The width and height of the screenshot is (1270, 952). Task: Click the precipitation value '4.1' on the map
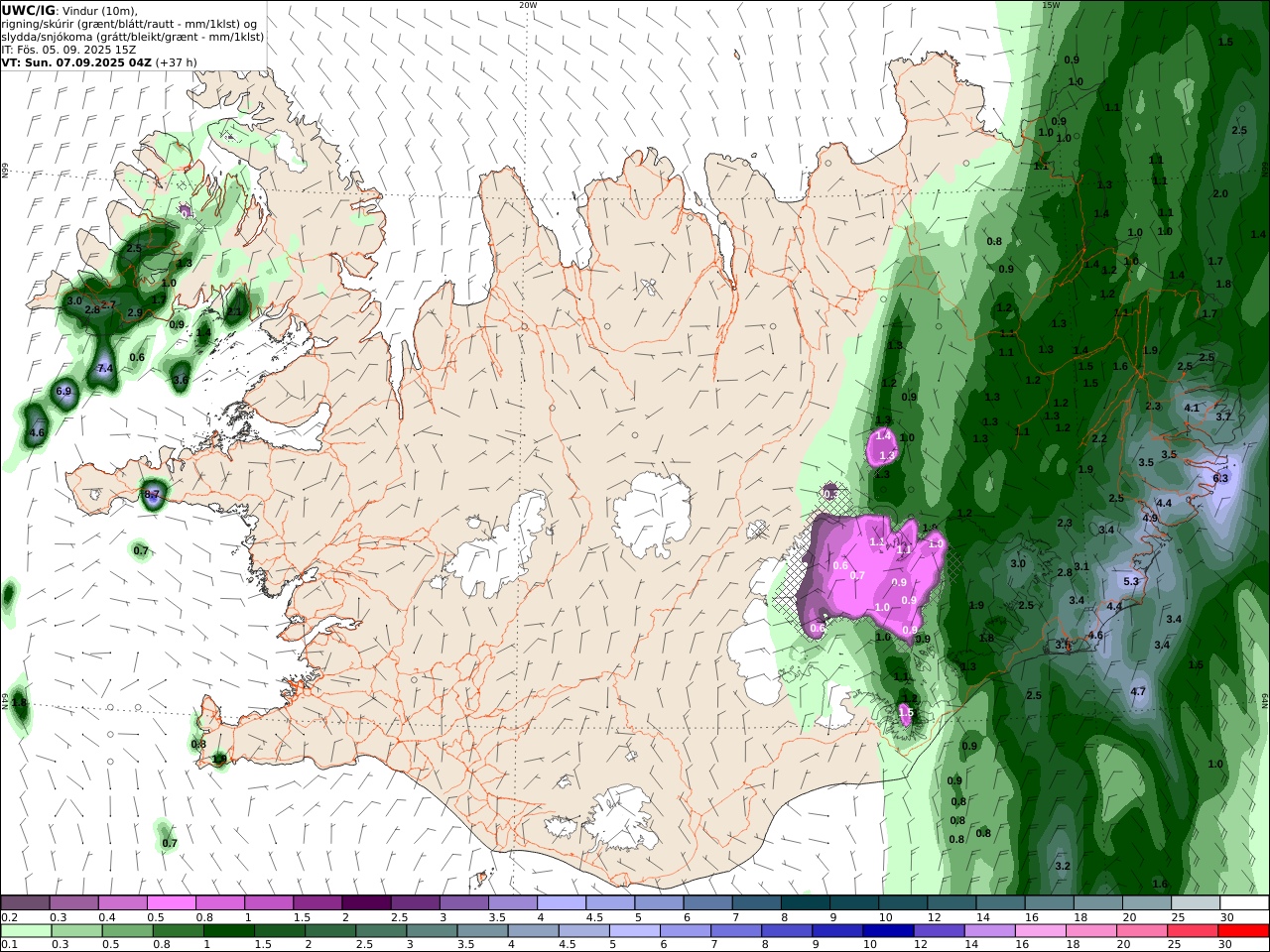click(x=1192, y=408)
